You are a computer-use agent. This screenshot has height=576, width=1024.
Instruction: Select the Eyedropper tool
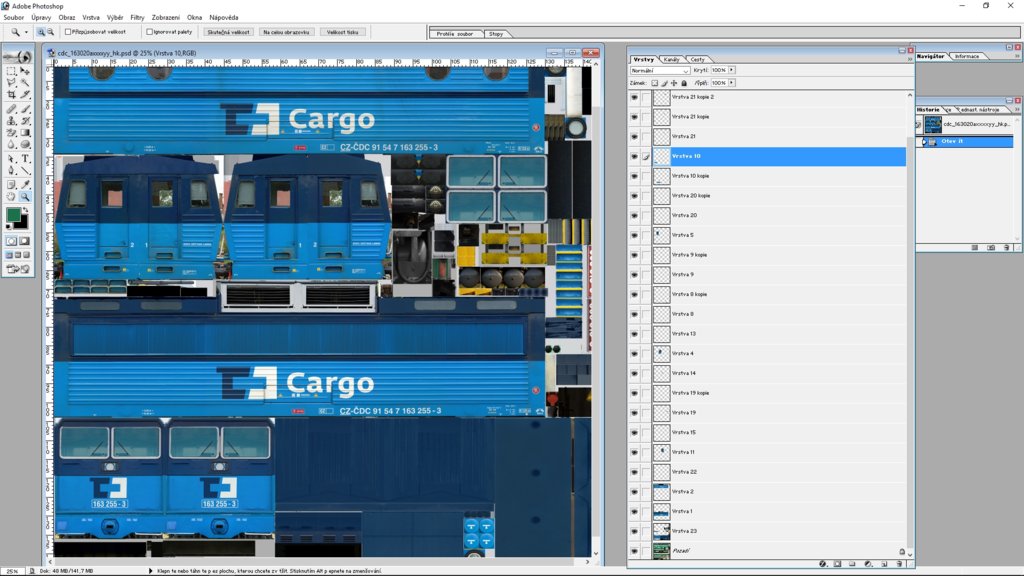(x=25, y=185)
